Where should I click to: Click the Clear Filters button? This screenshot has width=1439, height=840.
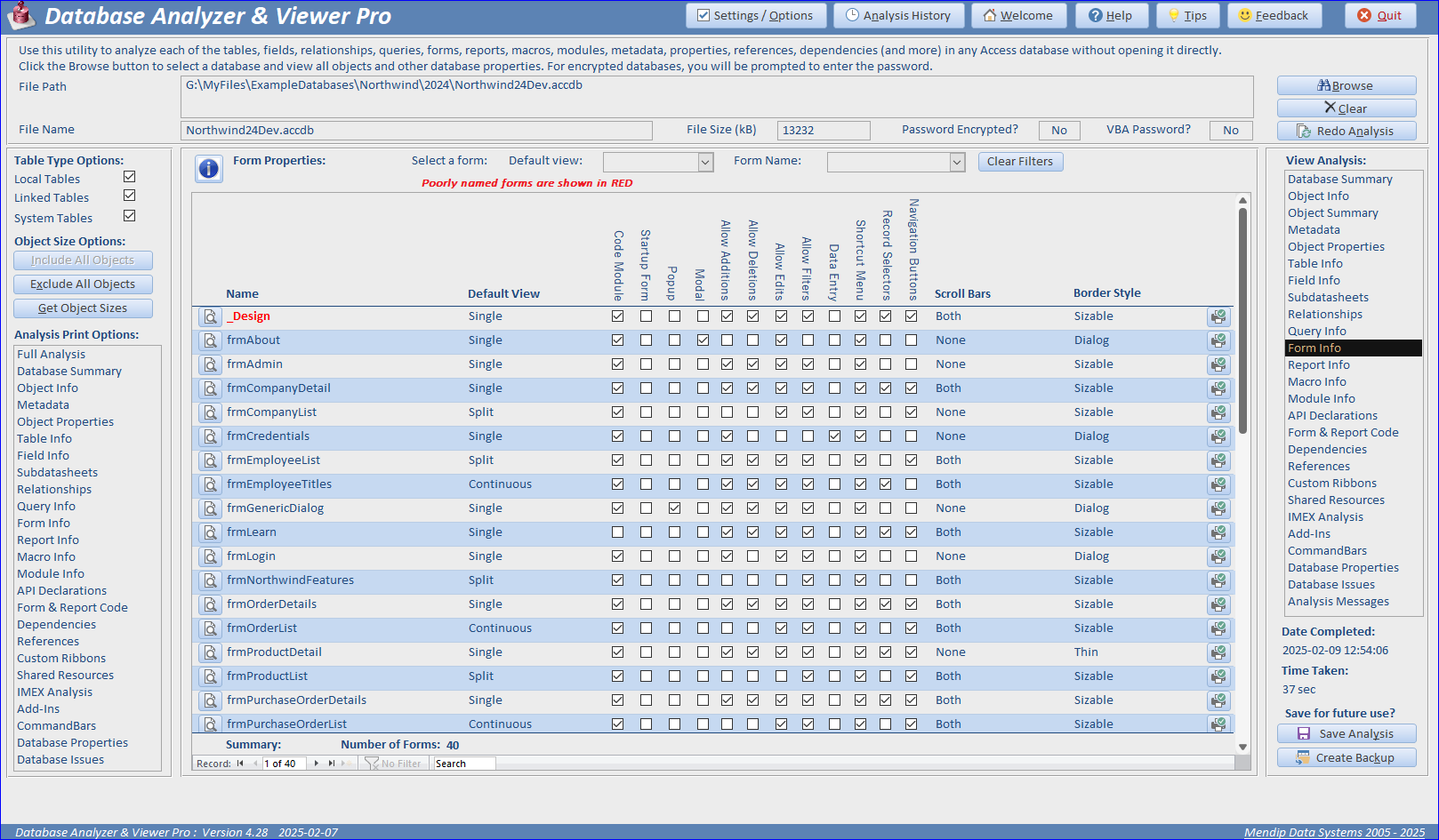coord(1020,162)
